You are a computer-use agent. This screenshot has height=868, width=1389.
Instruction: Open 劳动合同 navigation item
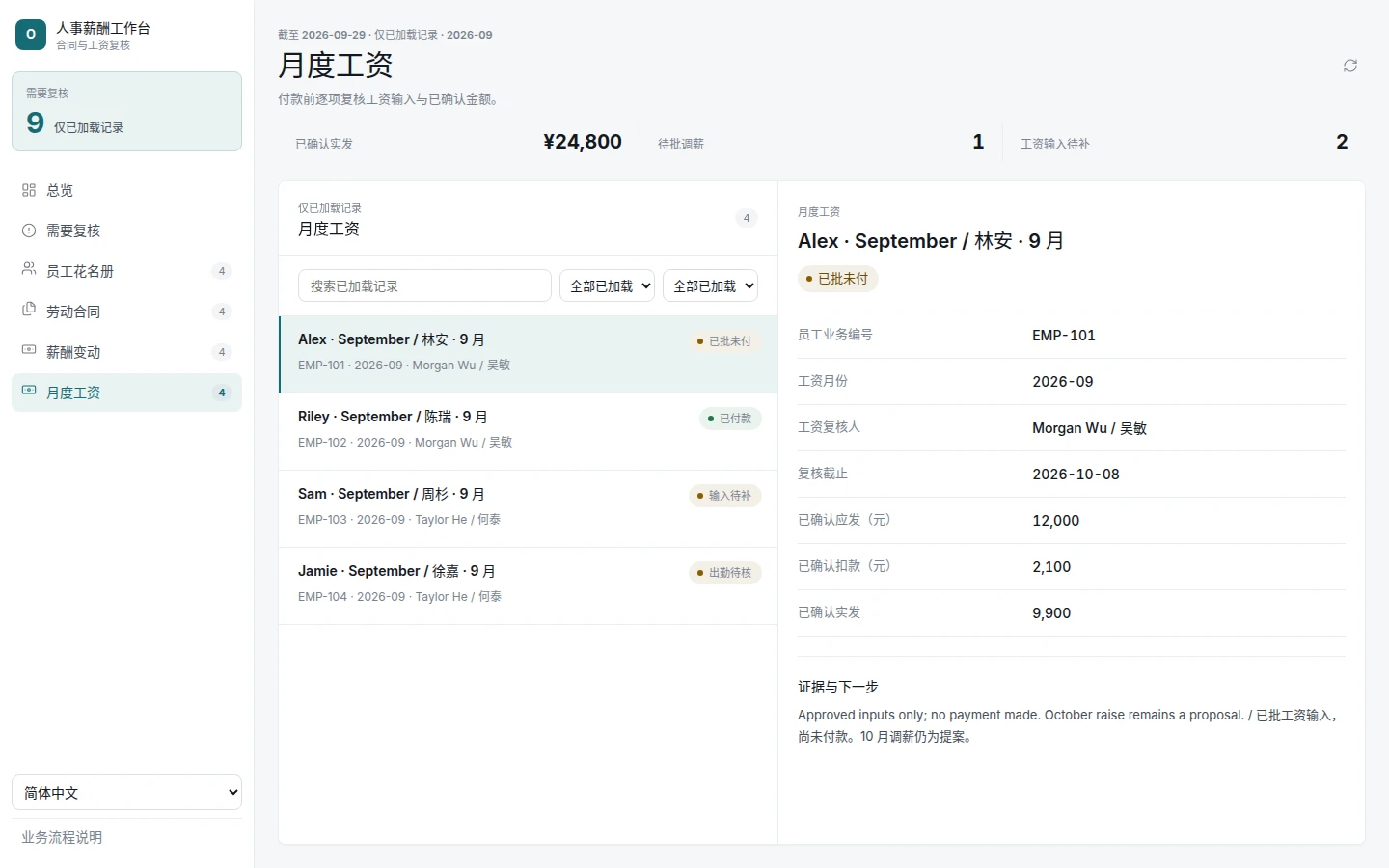(126, 312)
